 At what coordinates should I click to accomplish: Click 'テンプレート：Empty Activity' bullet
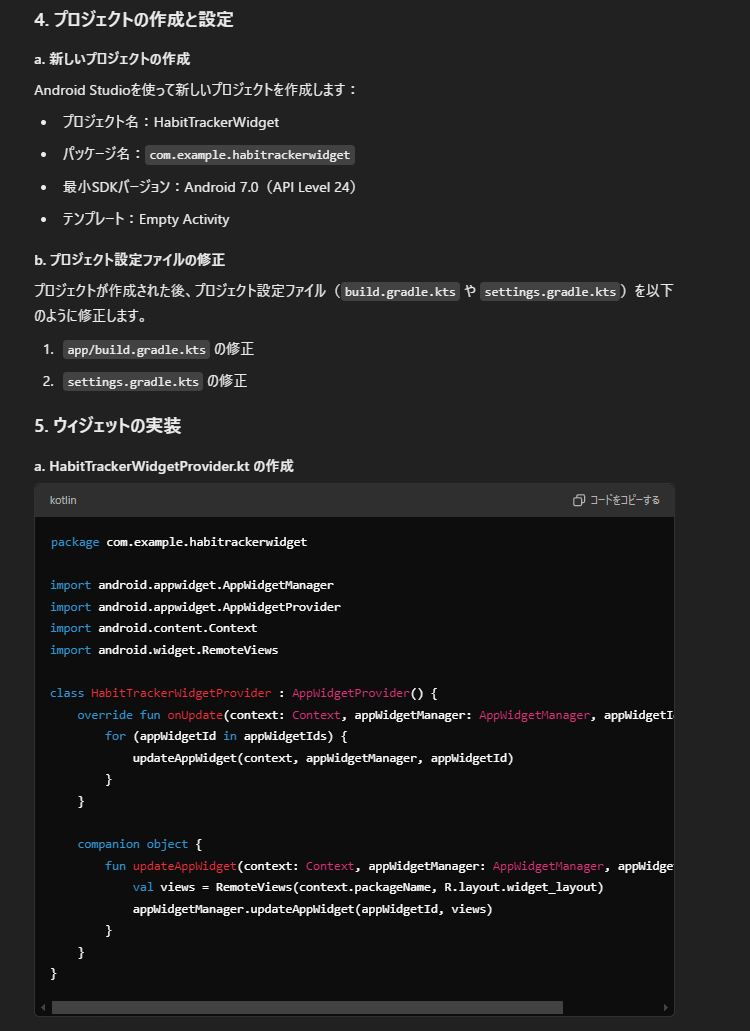(x=146, y=219)
